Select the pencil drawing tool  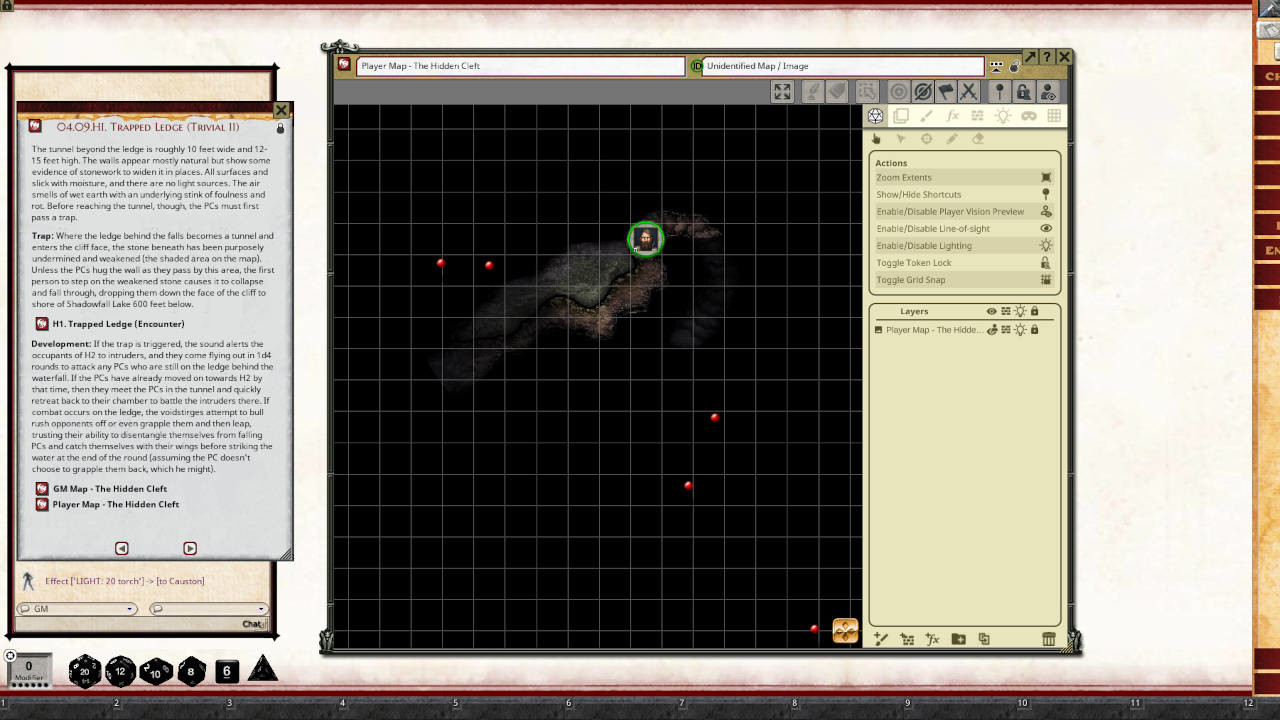click(x=951, y=138)
